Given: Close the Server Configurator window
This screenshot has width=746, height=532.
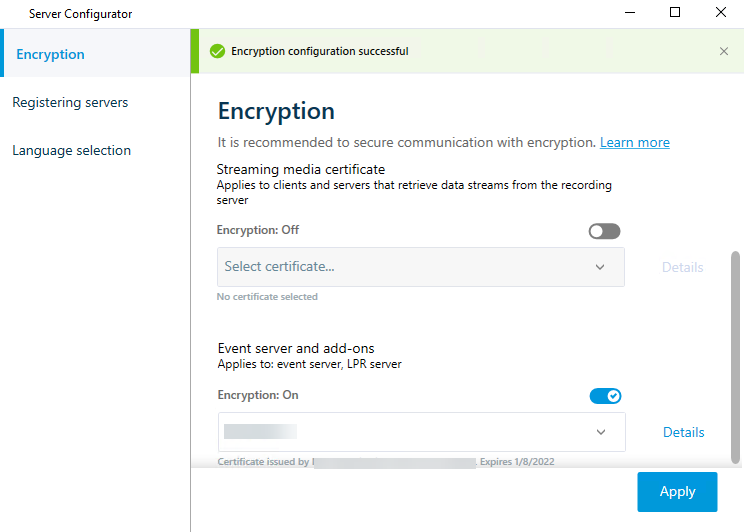Looking at the screenshot, I should click(x=721, y=13).
